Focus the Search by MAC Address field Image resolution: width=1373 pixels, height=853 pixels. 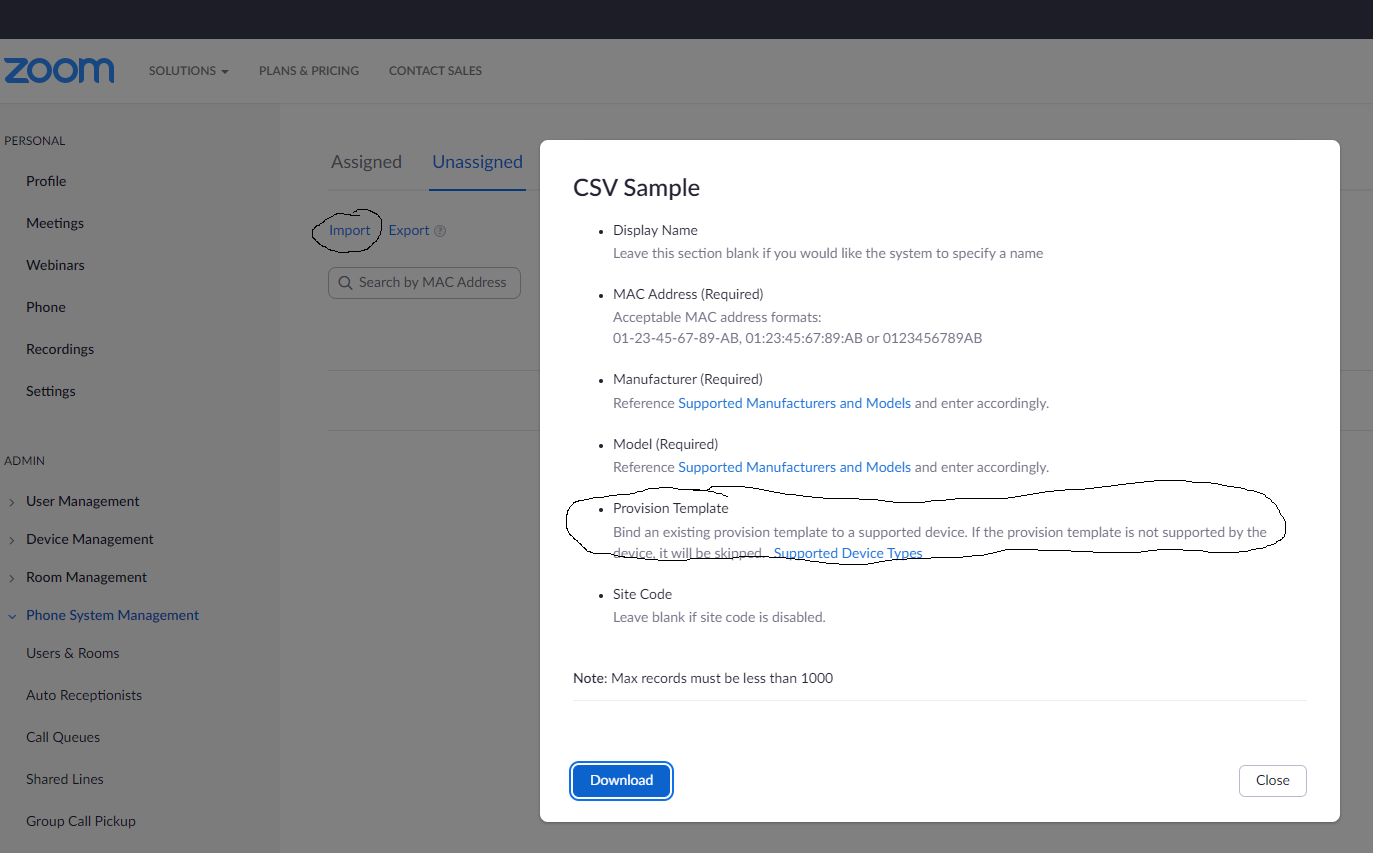tap(424, 283)
